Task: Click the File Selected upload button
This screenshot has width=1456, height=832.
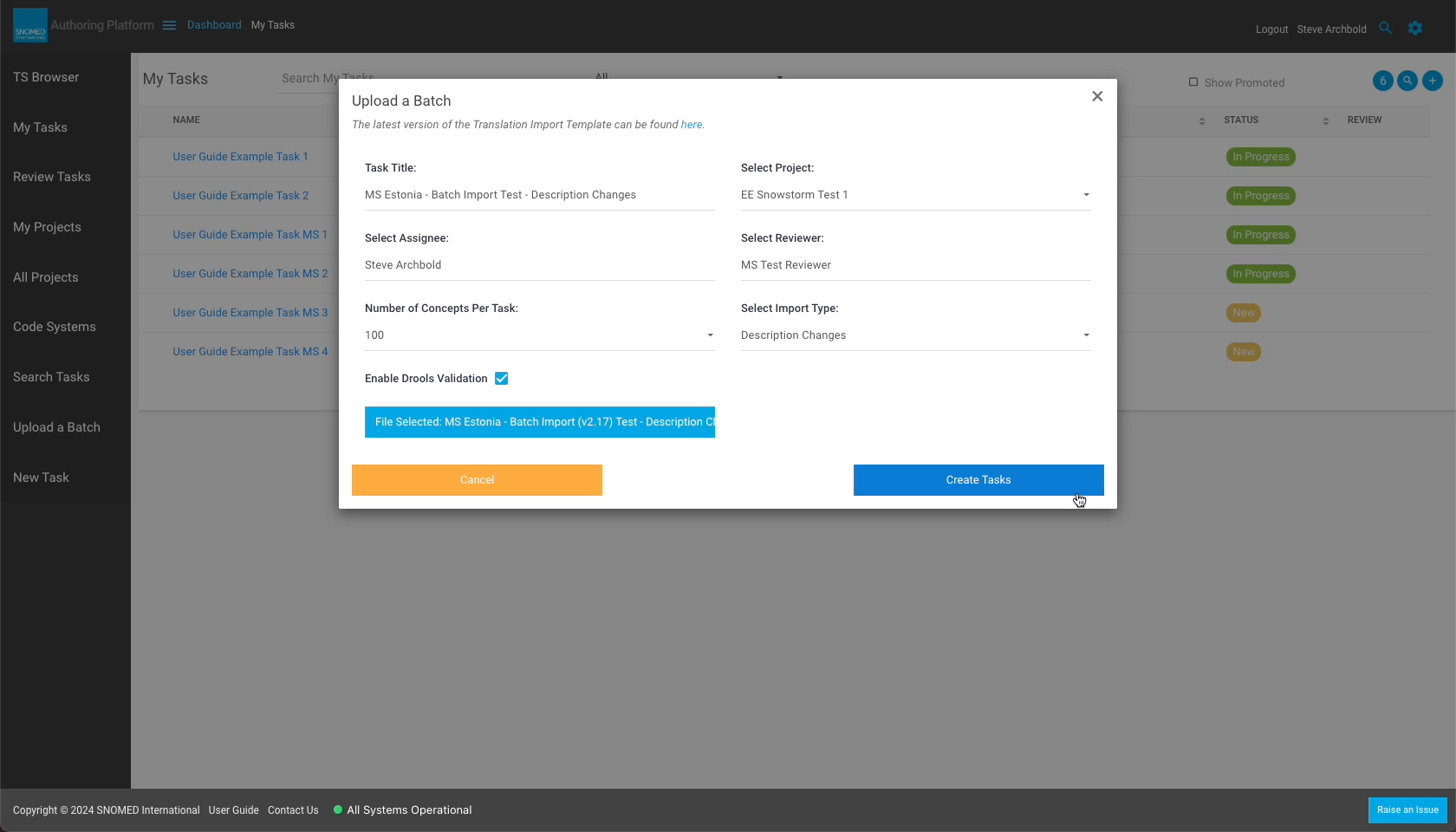Action: click(x=539, y=422)
